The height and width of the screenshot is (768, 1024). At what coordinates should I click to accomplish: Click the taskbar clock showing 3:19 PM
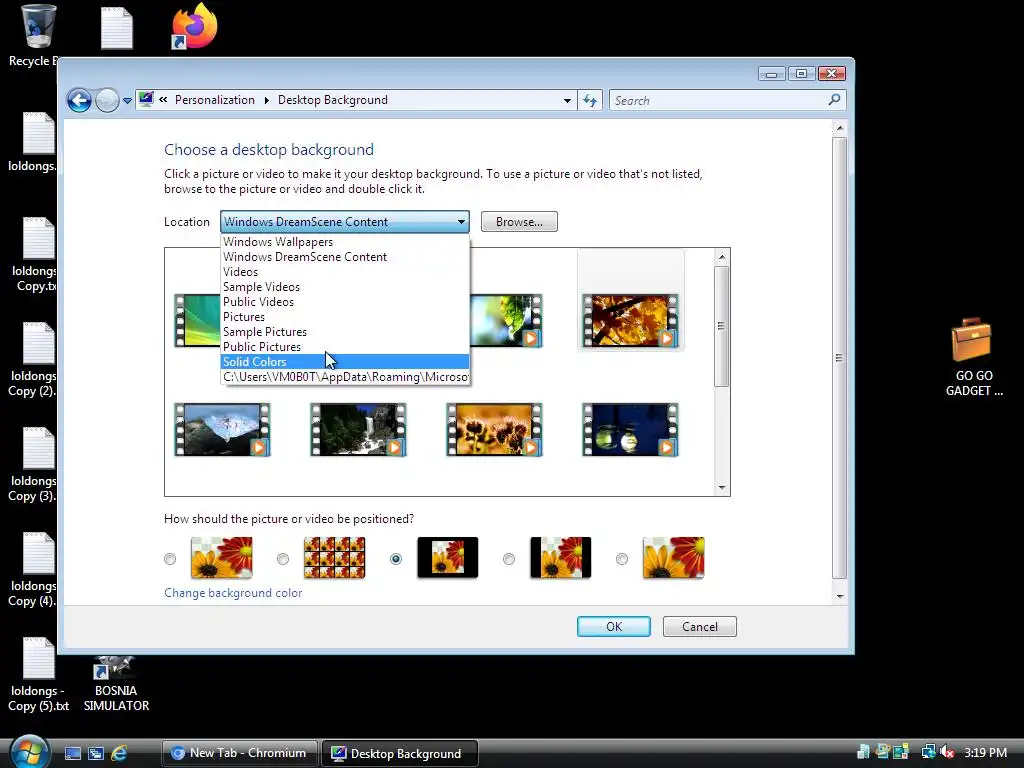[x=985, y=752]
